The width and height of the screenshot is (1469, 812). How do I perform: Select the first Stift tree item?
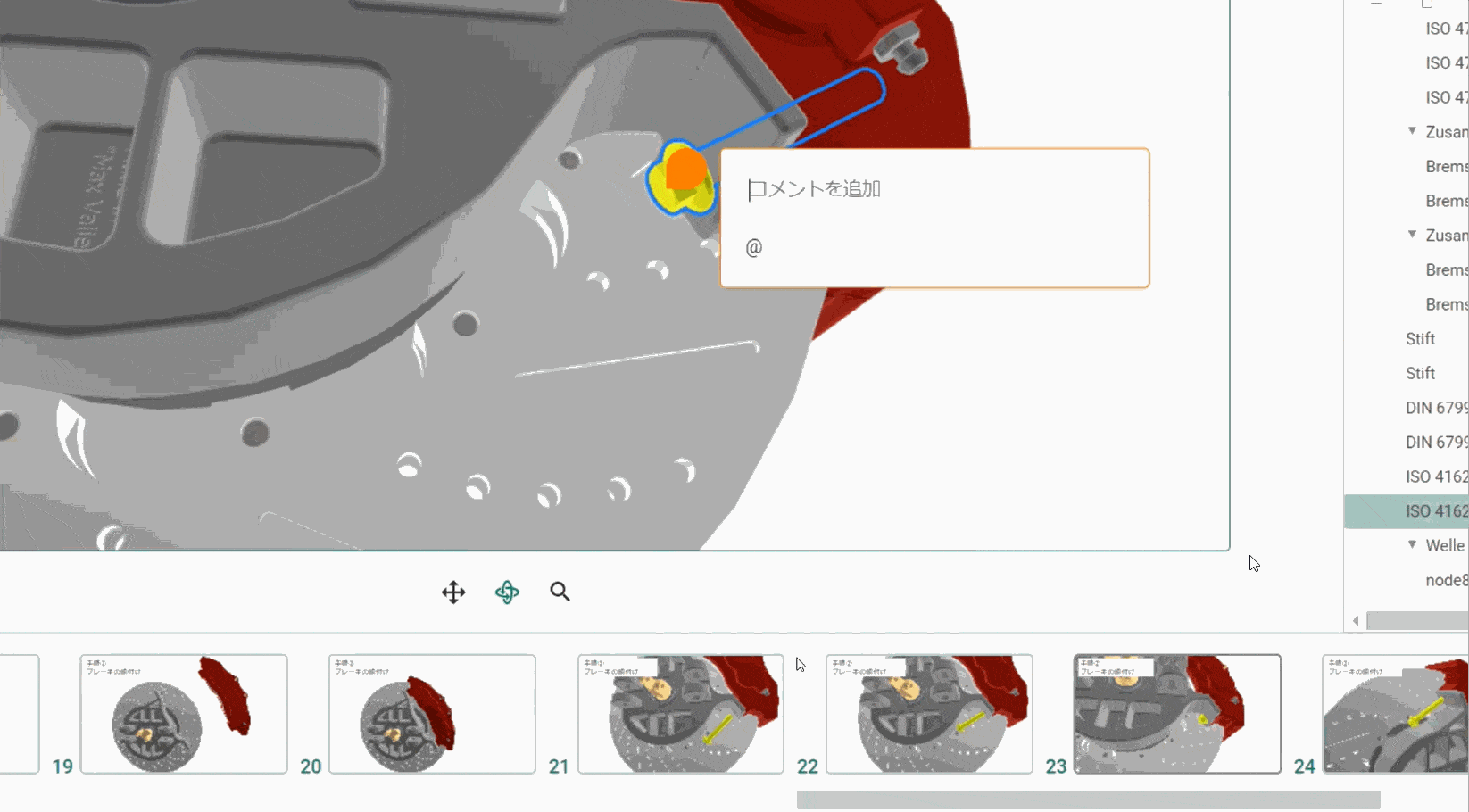pyautogui.click(x=1420, y=339)
